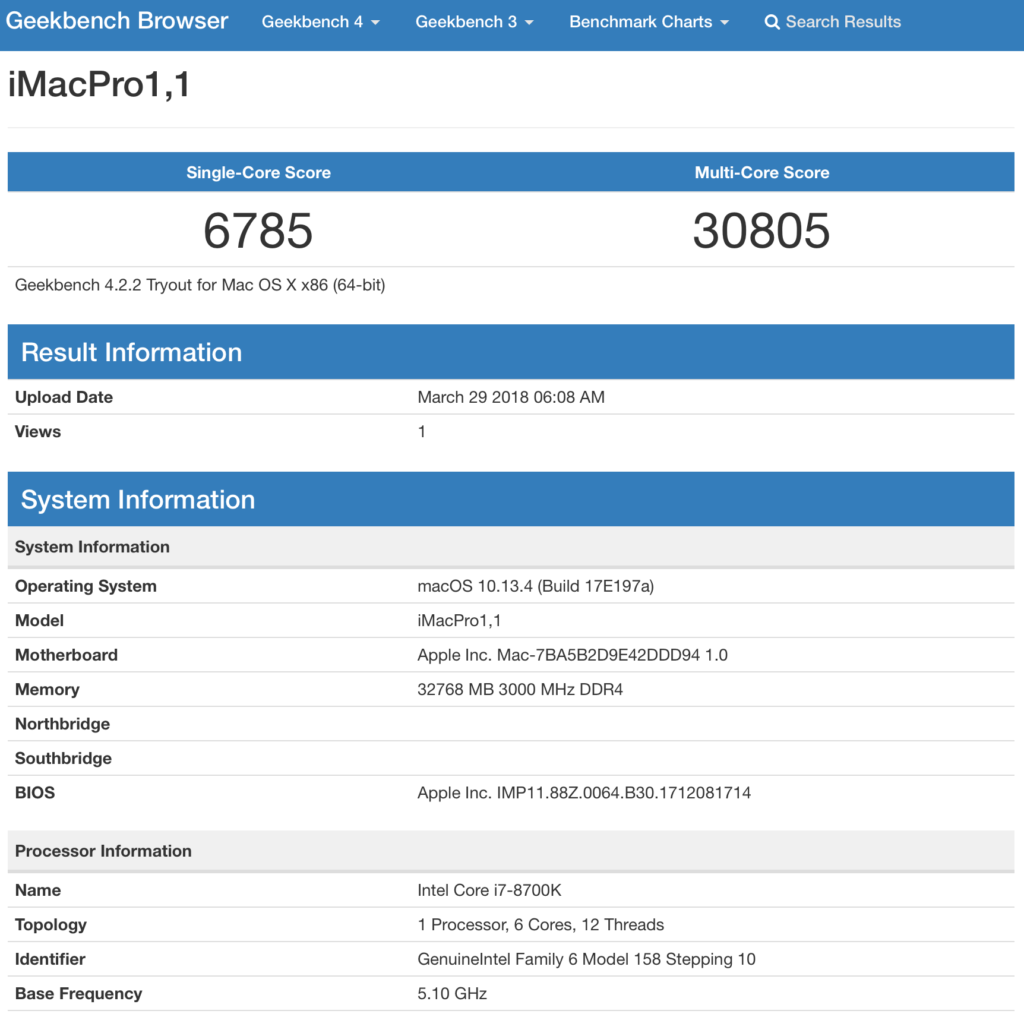1024x1017 pixels.
Task: Click the Base Frequency label
Action: click(78, 993)
